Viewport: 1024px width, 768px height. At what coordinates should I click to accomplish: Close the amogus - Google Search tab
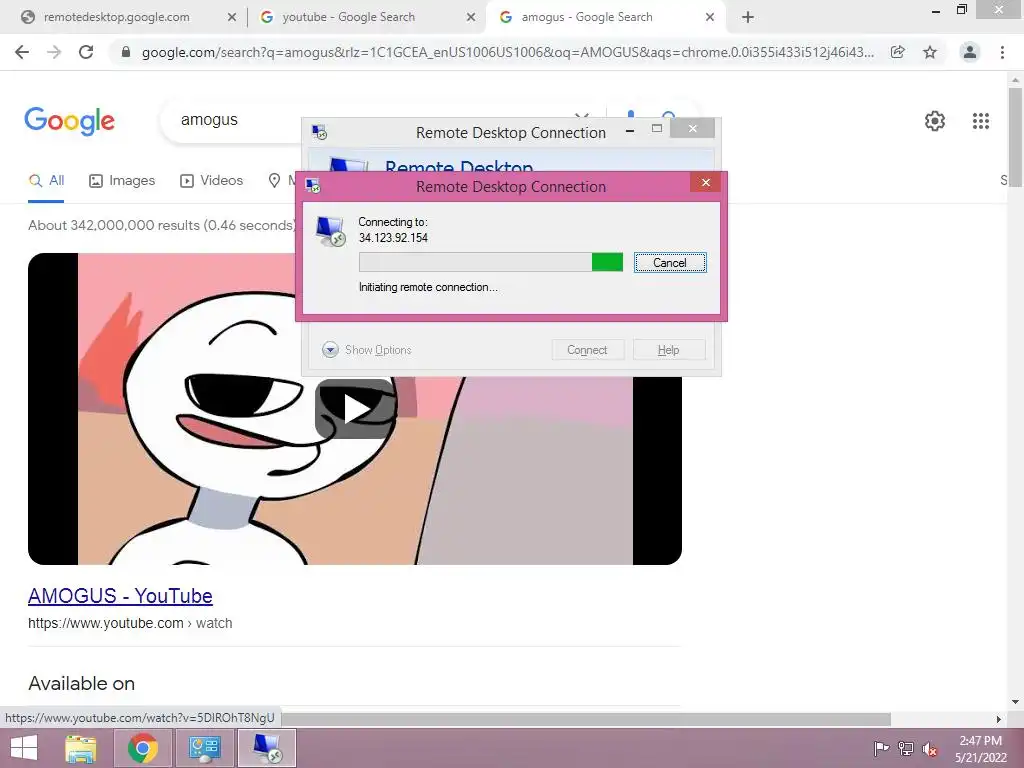[x=710, y=18]
